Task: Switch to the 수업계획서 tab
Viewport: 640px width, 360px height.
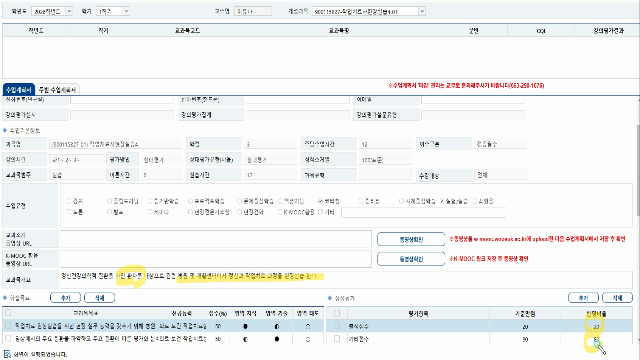Action: 19,89
